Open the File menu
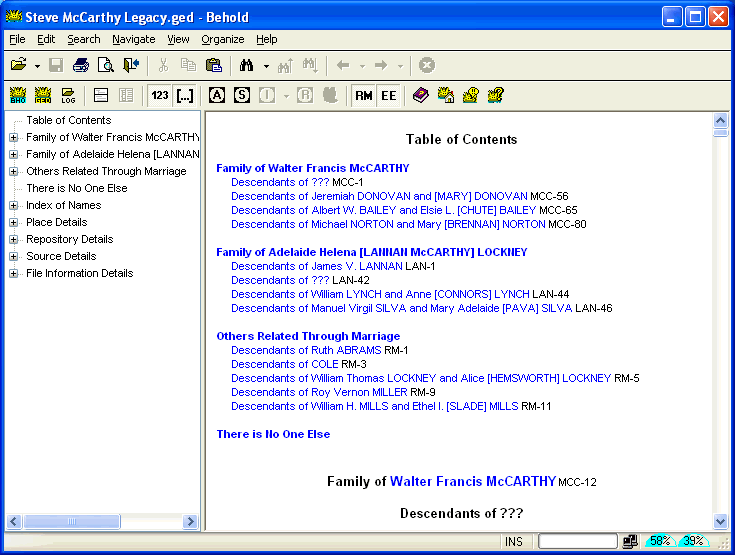This screenshot has width=735, height=555. point(17,39)
